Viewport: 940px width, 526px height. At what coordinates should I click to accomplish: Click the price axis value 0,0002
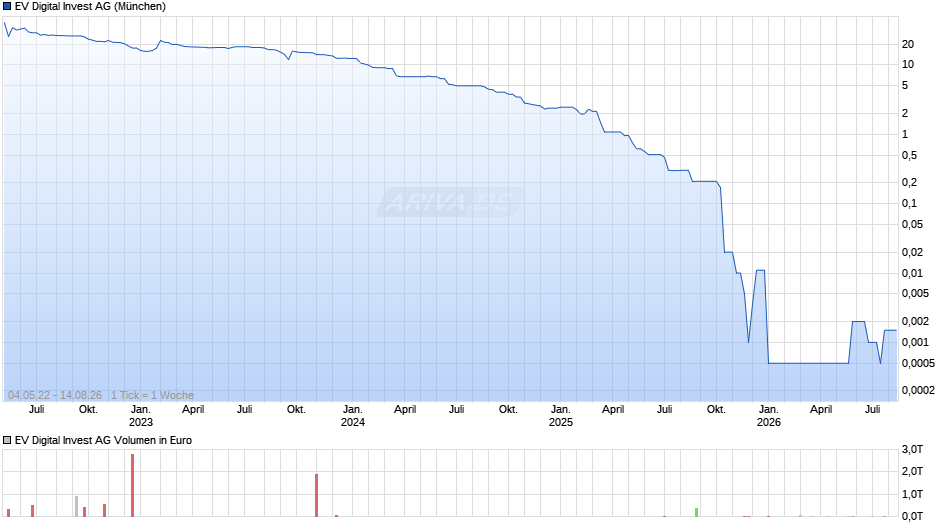point(918,390)
